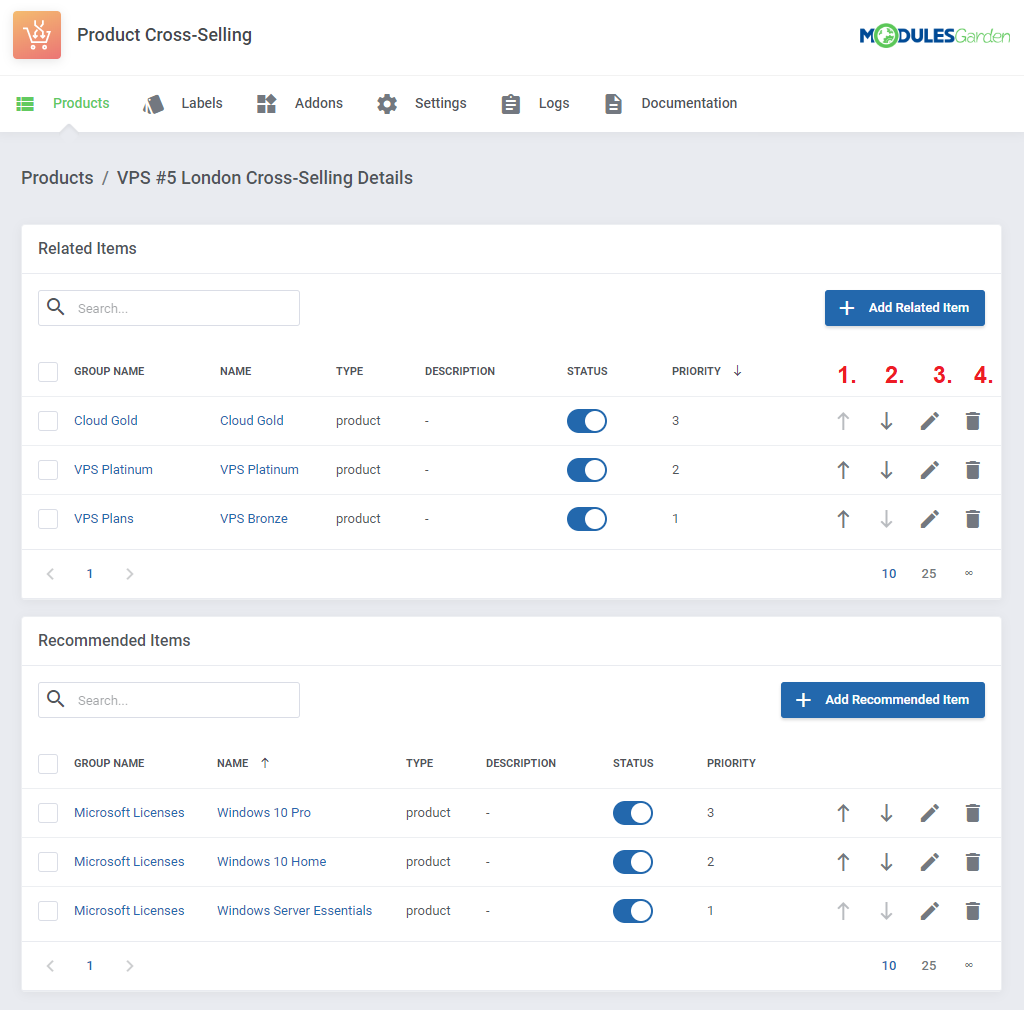Edit the Cloud Gold related item
This screenshot has width=1024, height=1010.
pyautogui.click(x=929, y=421)
